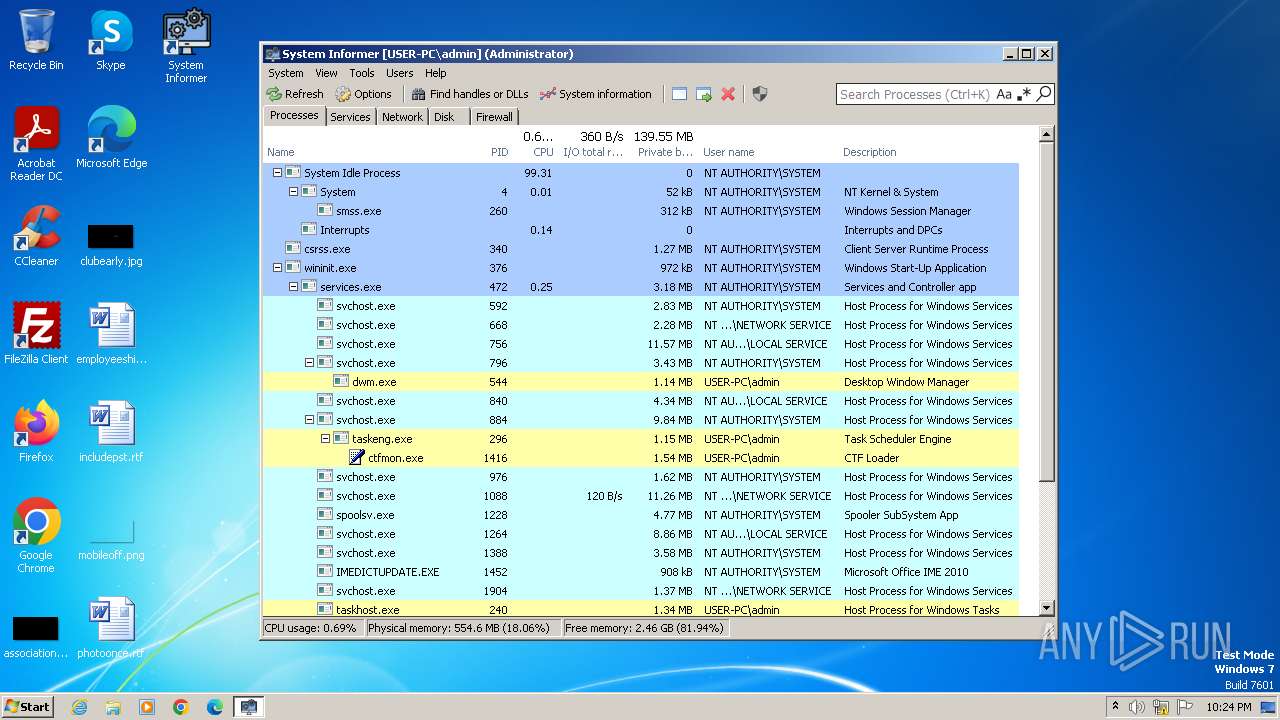Sort by Private bytes column header
Screen dimensions: 1280x720
[665, 152]
